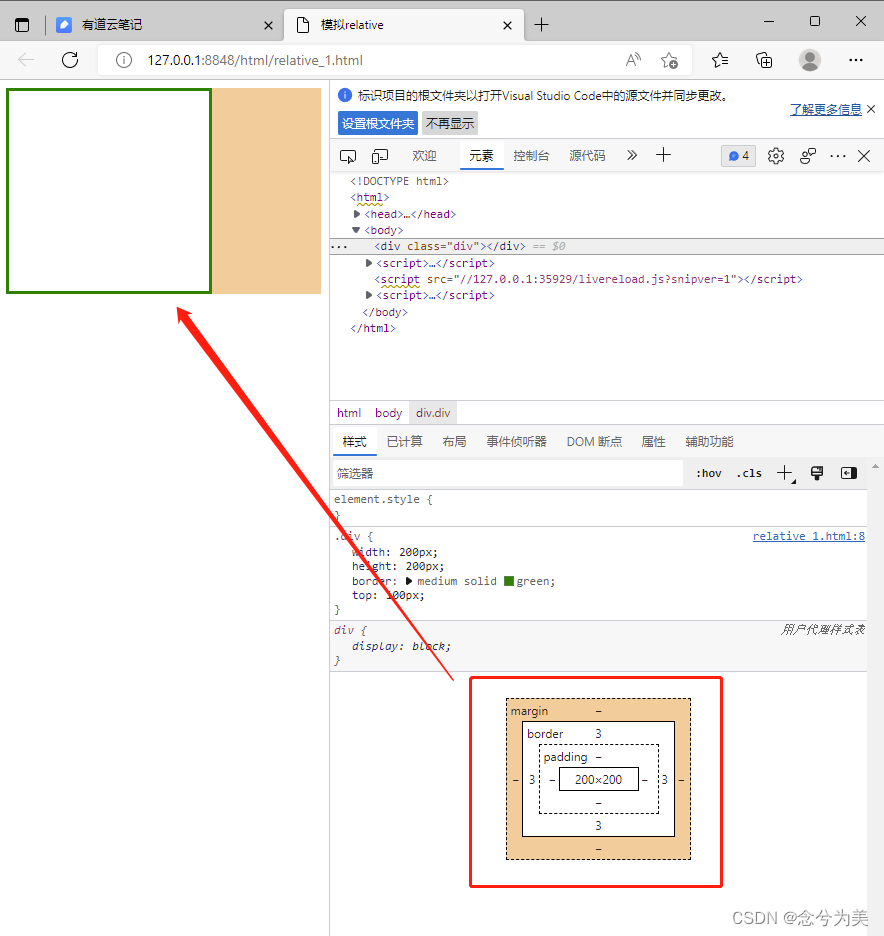Switch to the DOM 断点 pane tab
884x936 pixels.
[x=595, y=442]
